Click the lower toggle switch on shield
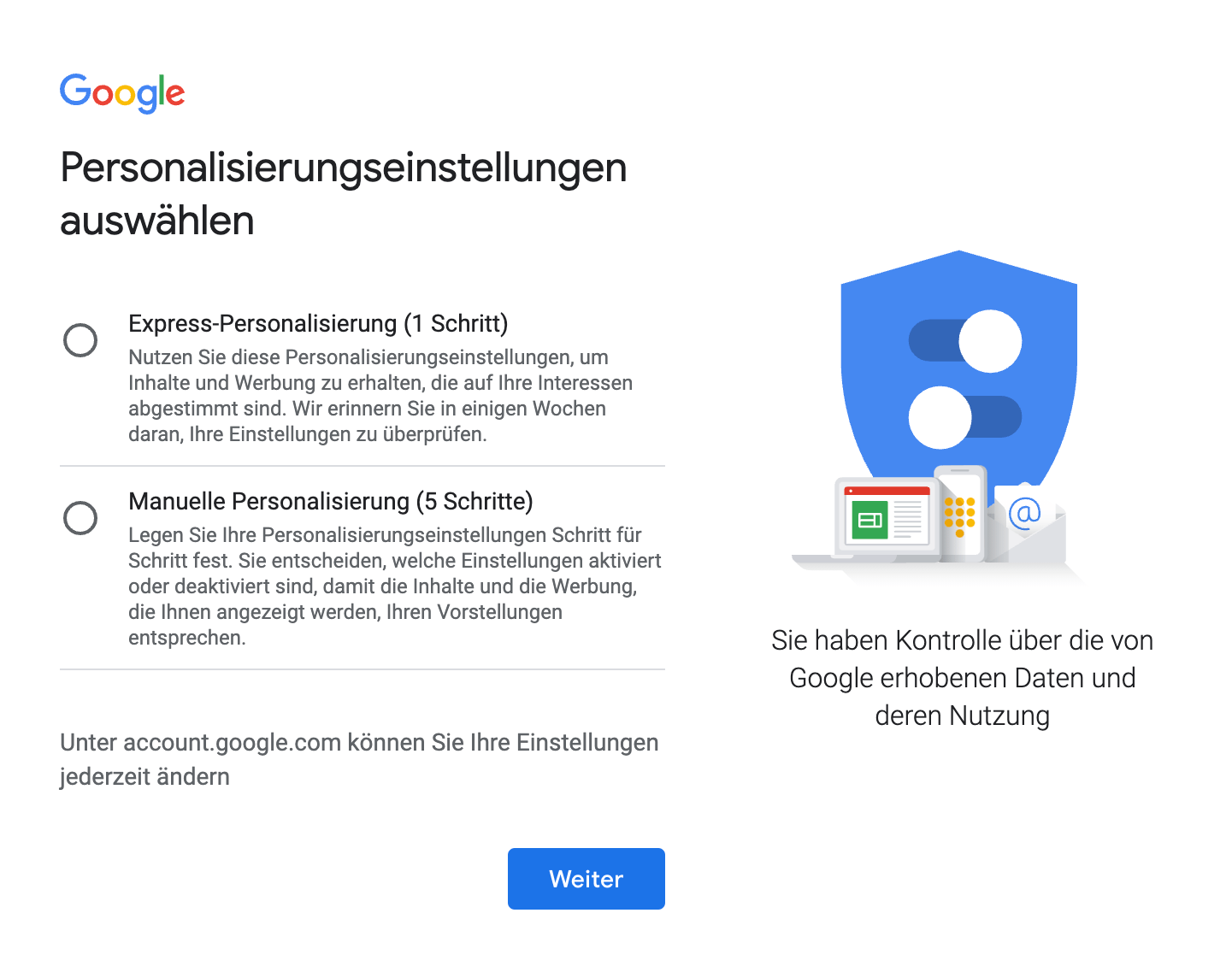1232x972 pixels. tap(965, 417)
